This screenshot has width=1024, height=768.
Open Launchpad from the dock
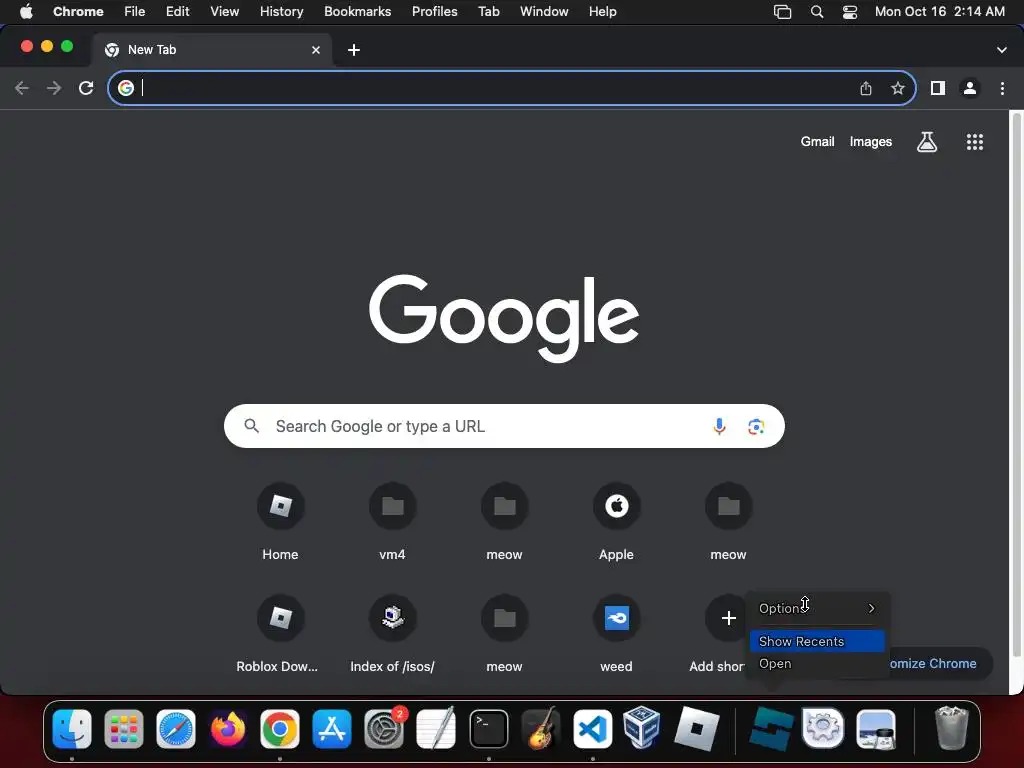123,729
